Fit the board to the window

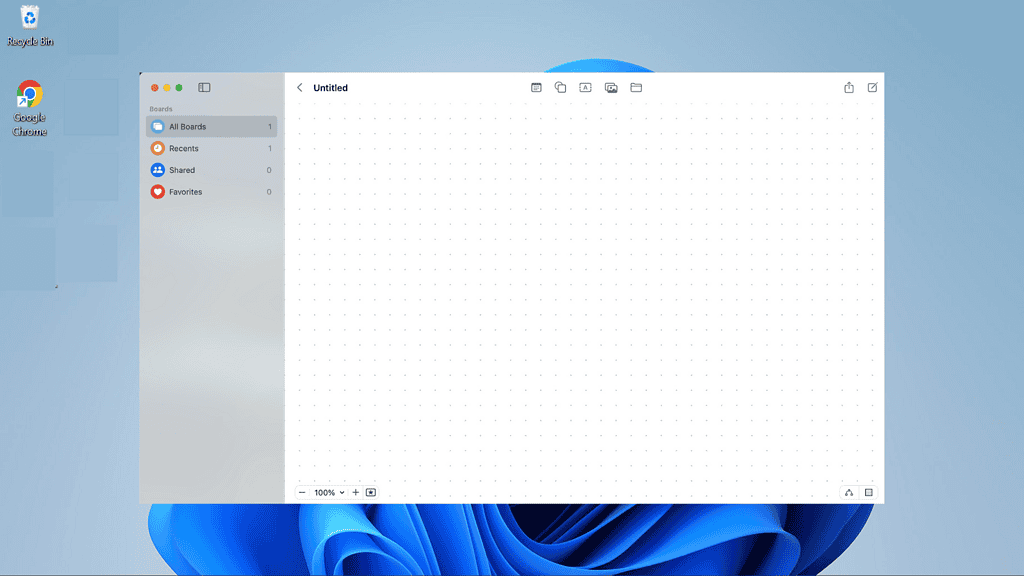coord(369,492)
